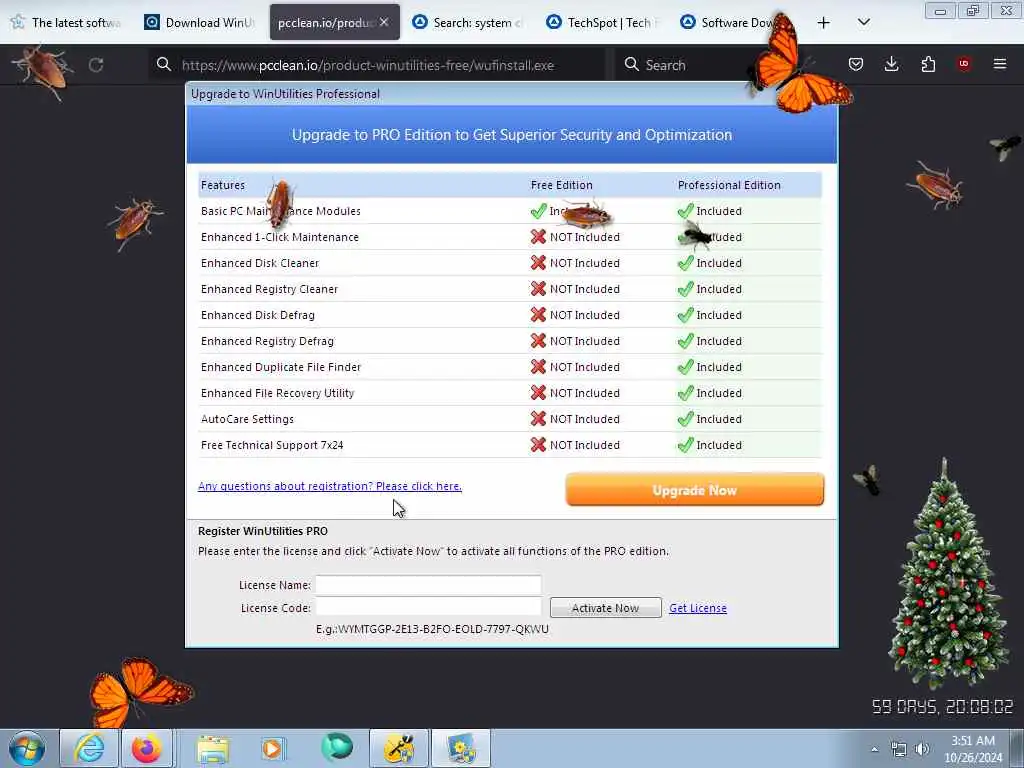Viewport: 1024px width, 768px height.
Task: Launch Internet Explorer from taskbar
Action: click(89, 748)
